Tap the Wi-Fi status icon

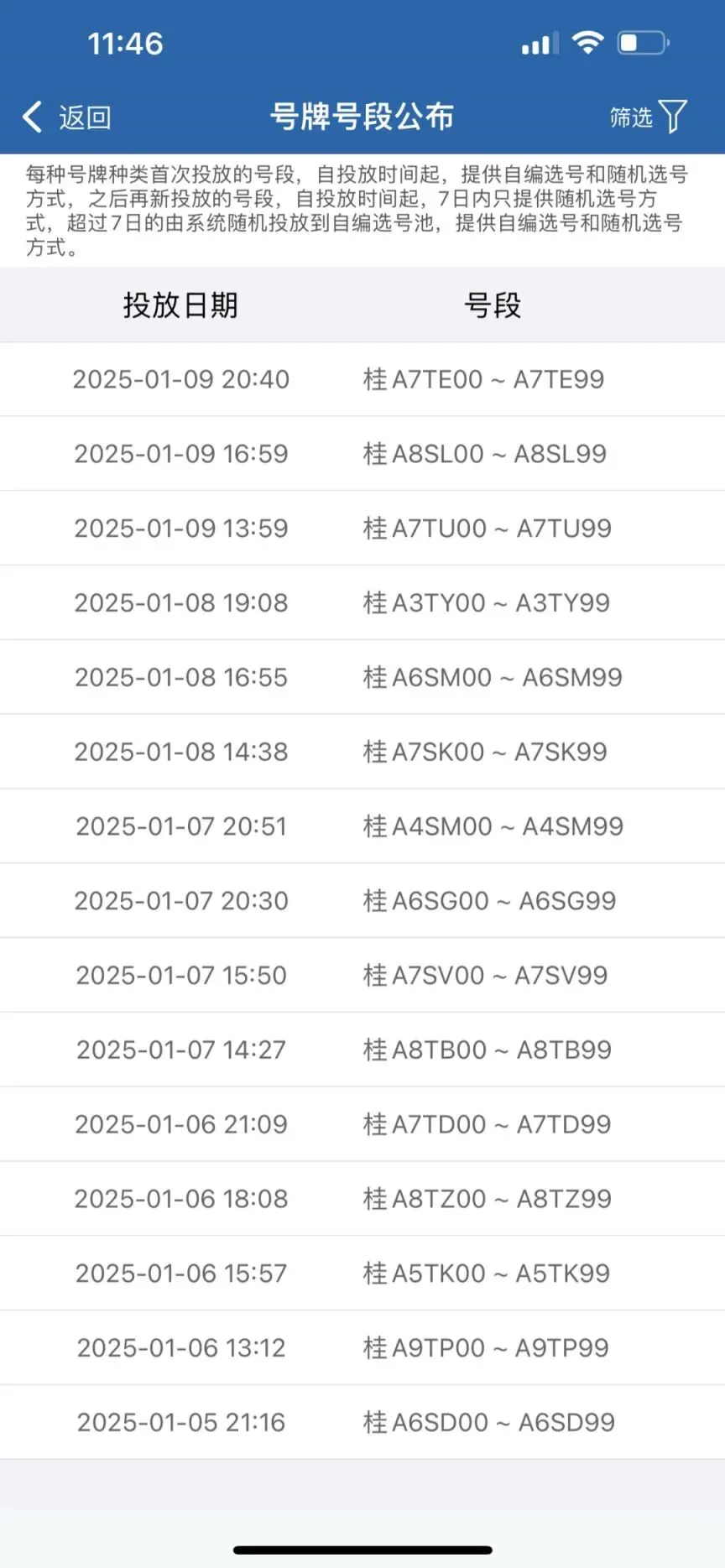click(x=587, y=43)
